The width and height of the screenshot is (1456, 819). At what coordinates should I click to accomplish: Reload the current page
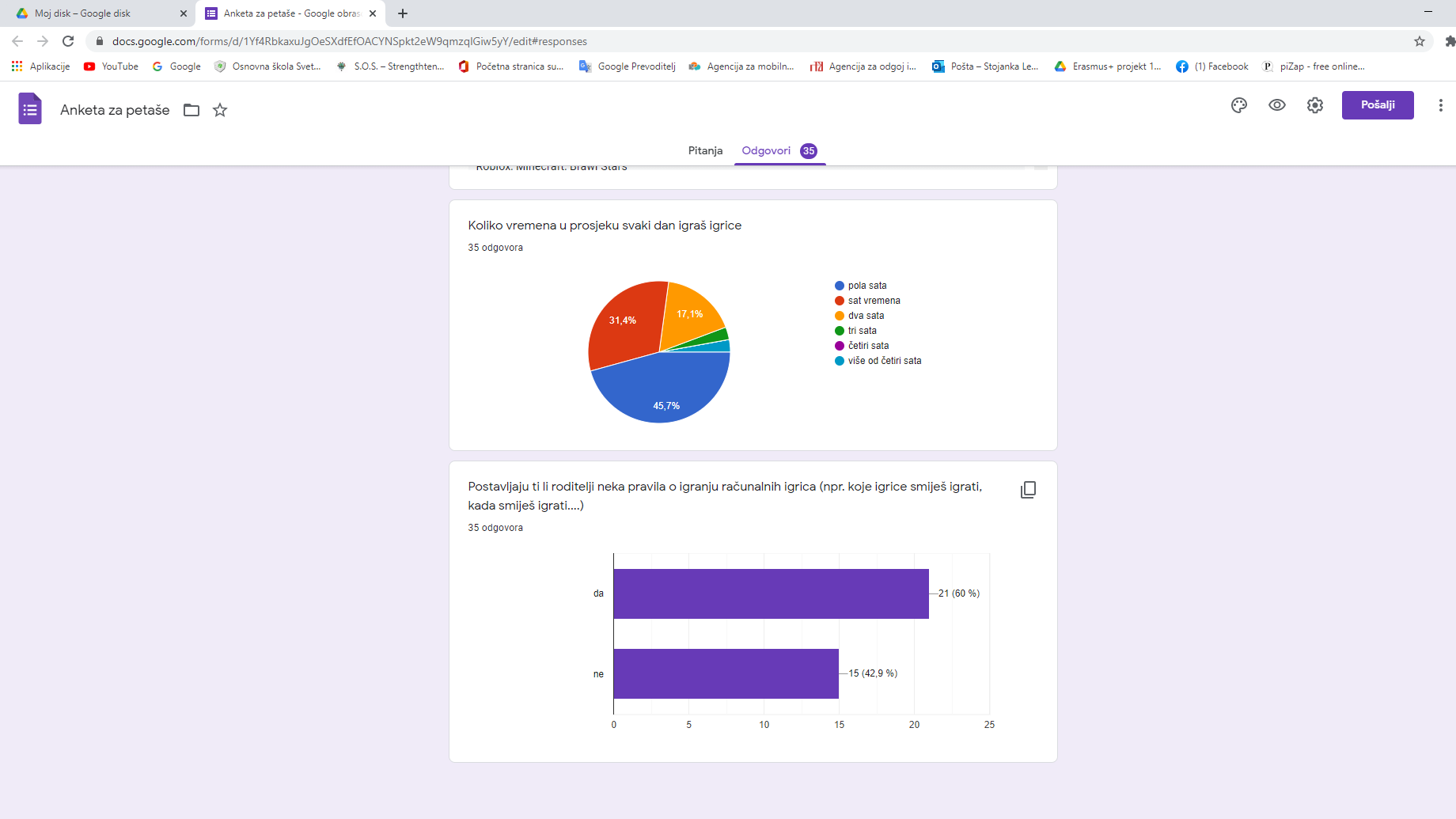68,41
